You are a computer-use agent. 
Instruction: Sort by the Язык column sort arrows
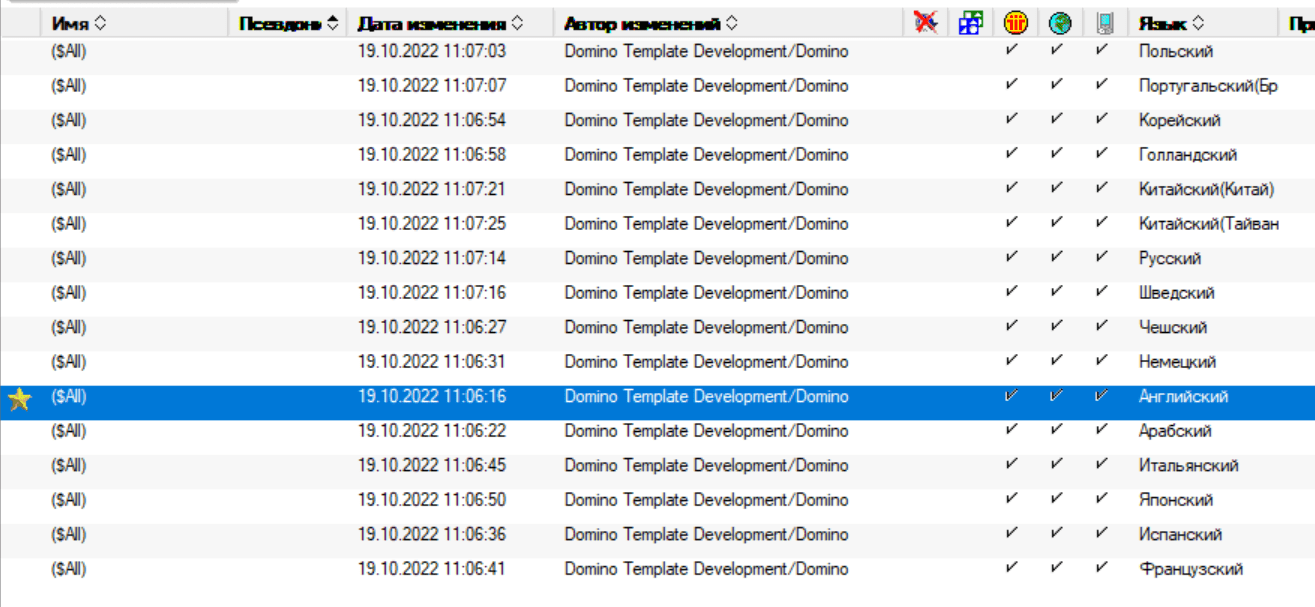pyautogui.click(x=1198, y=23)
